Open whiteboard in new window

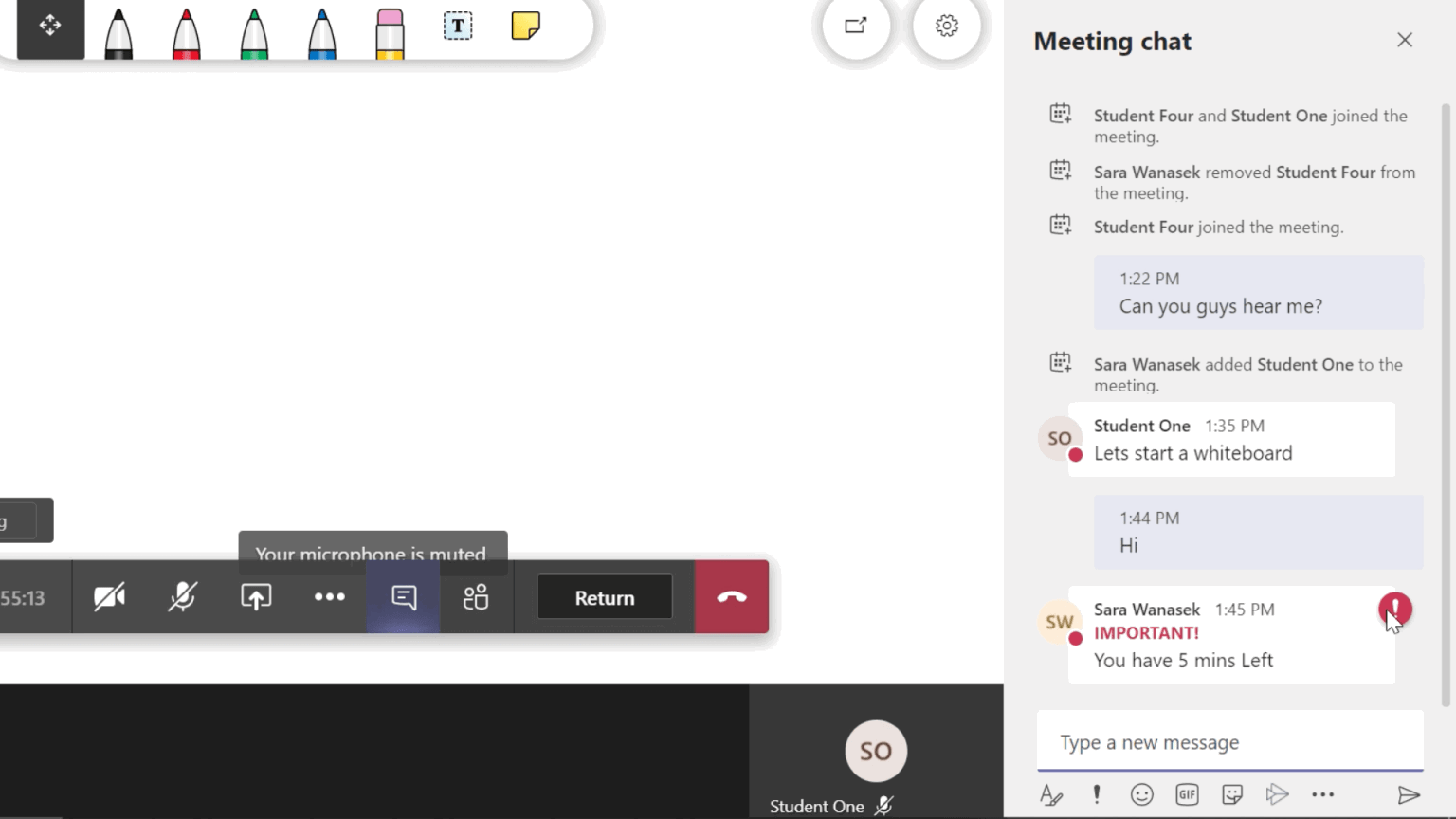(854, 27)
